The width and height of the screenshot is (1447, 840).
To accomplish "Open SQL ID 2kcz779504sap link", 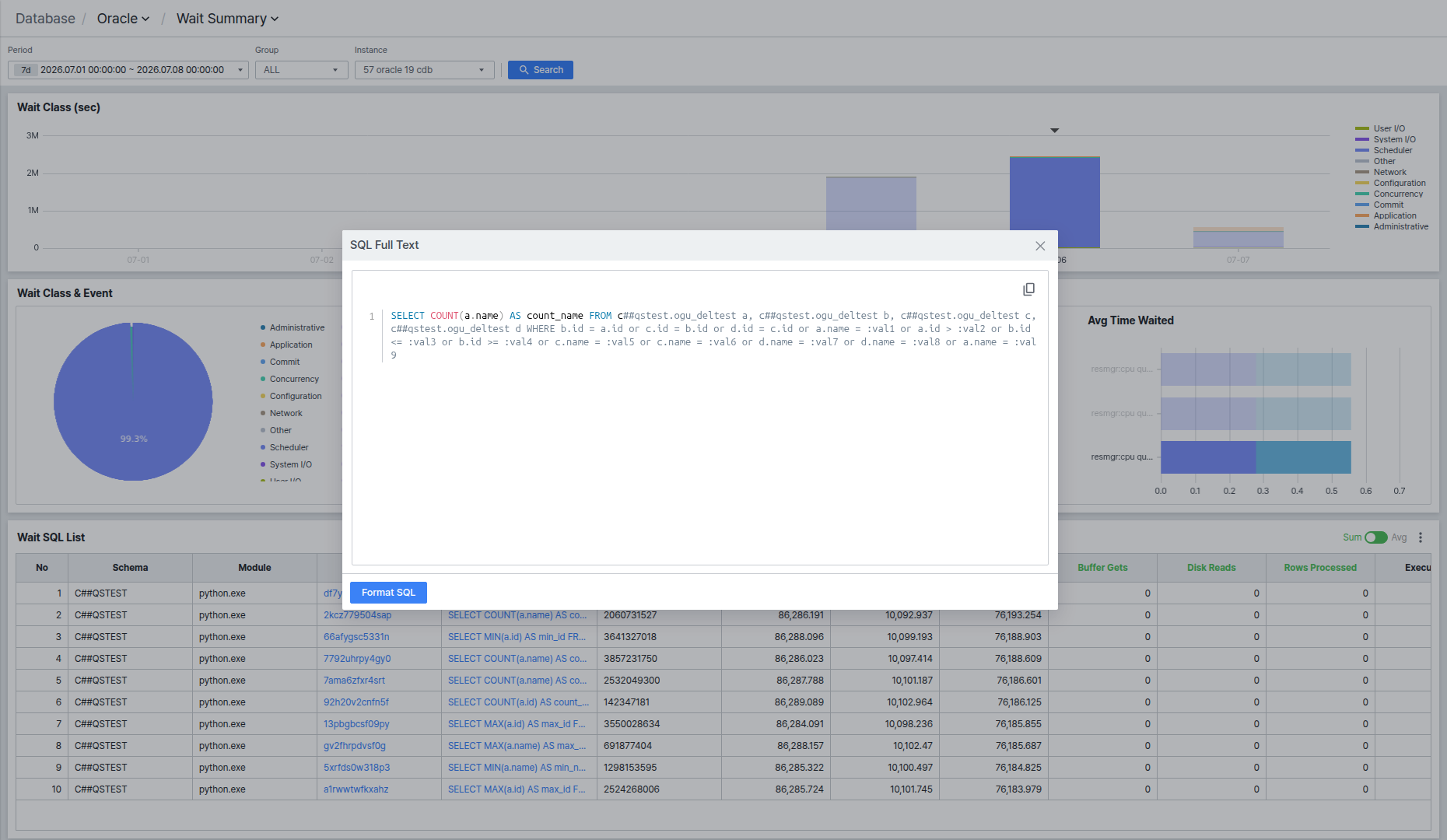I will (x=358, y=615).
